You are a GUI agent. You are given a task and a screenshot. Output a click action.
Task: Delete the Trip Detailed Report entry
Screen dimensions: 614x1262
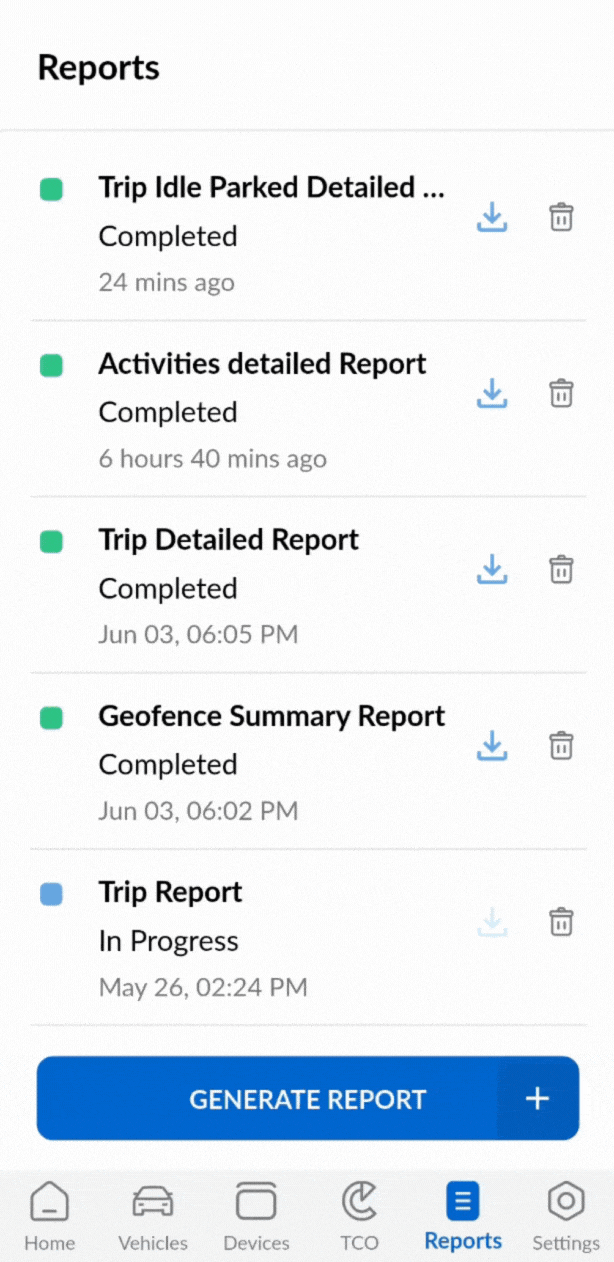click(x=562, y=569)
